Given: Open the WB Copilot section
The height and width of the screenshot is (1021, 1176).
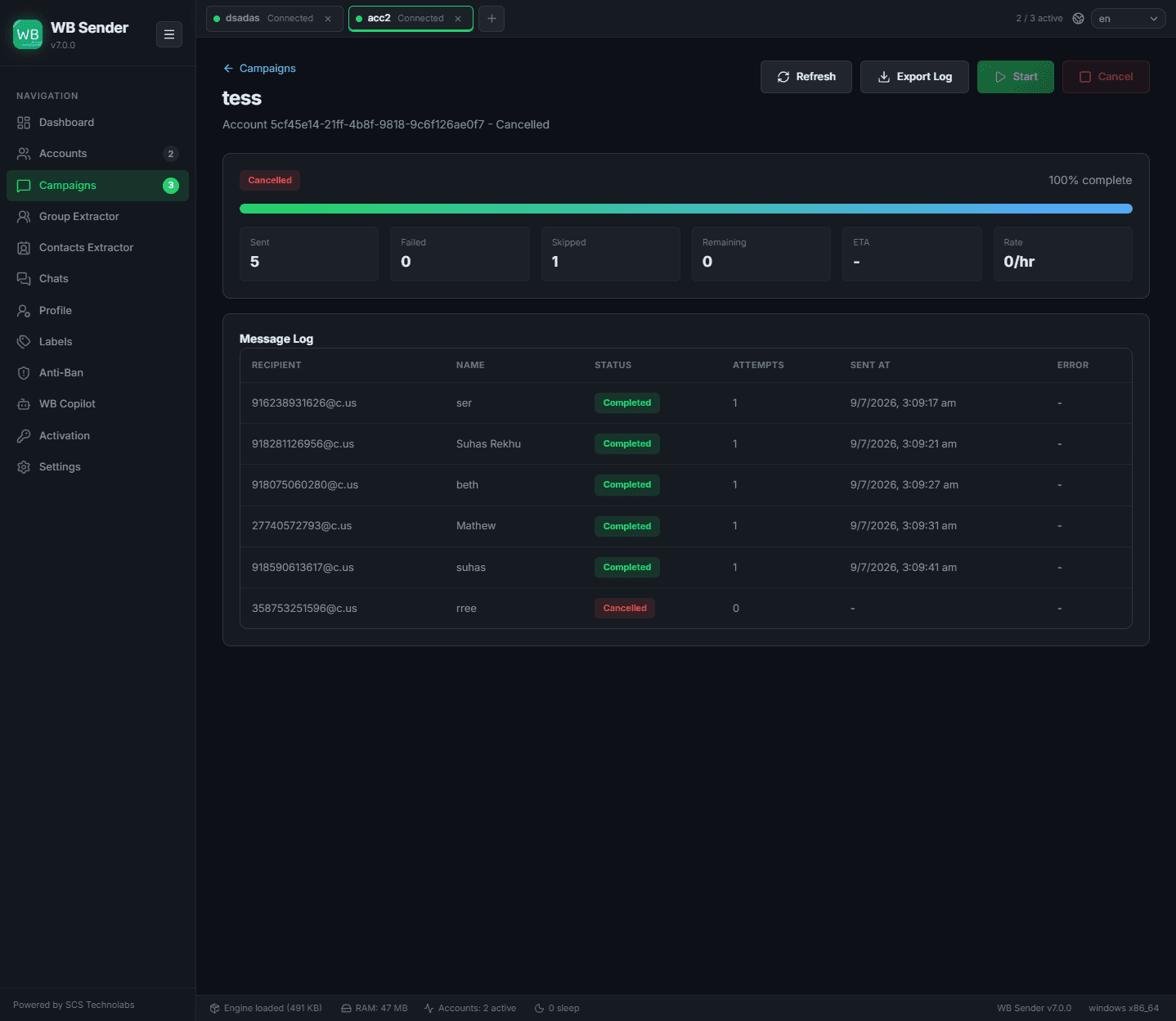Looking at the screenshot, I should (x=97, y=404).
